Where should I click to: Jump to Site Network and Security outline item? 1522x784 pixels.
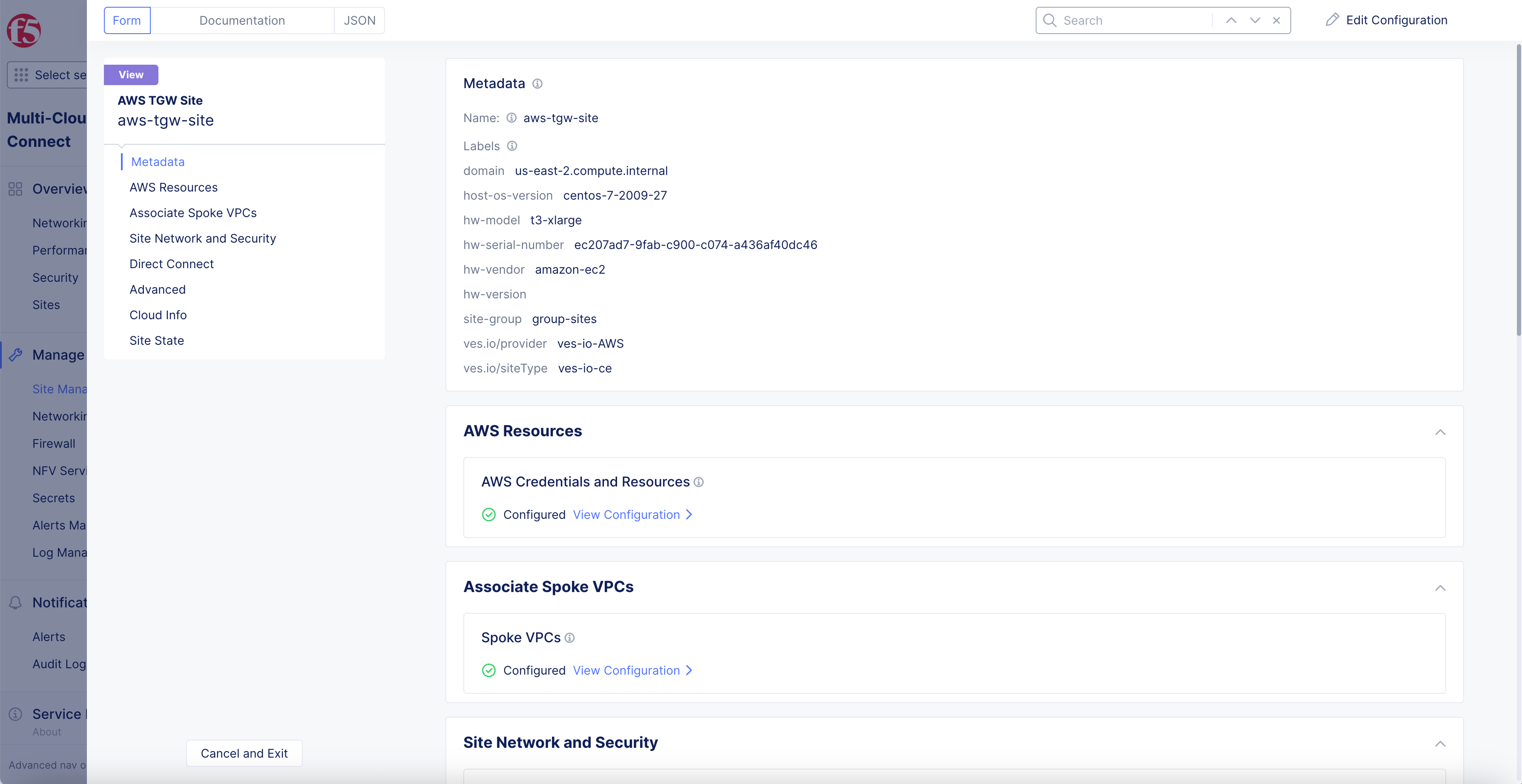(203, 238)
